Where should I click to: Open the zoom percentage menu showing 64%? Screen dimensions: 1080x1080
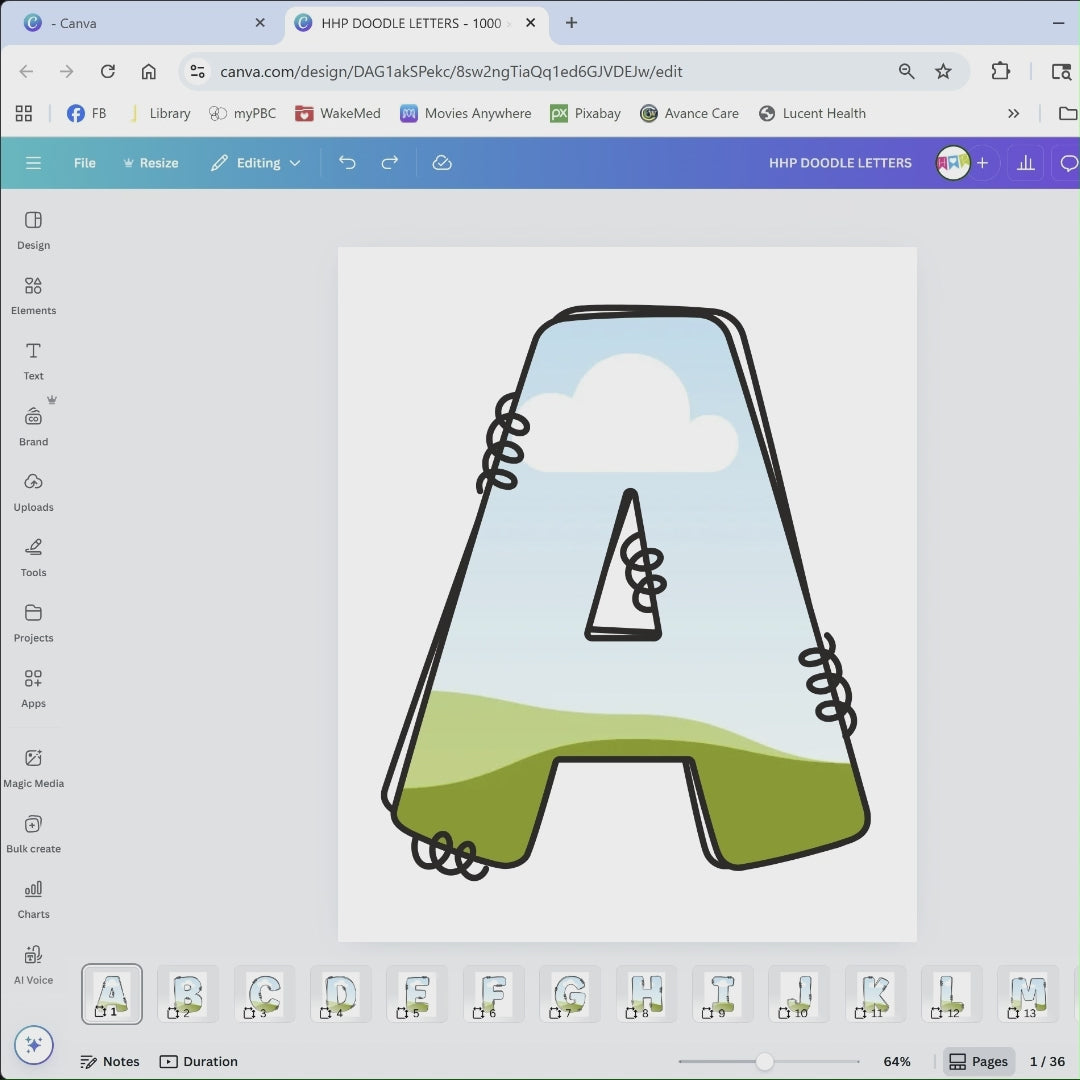coord(896,1061)
